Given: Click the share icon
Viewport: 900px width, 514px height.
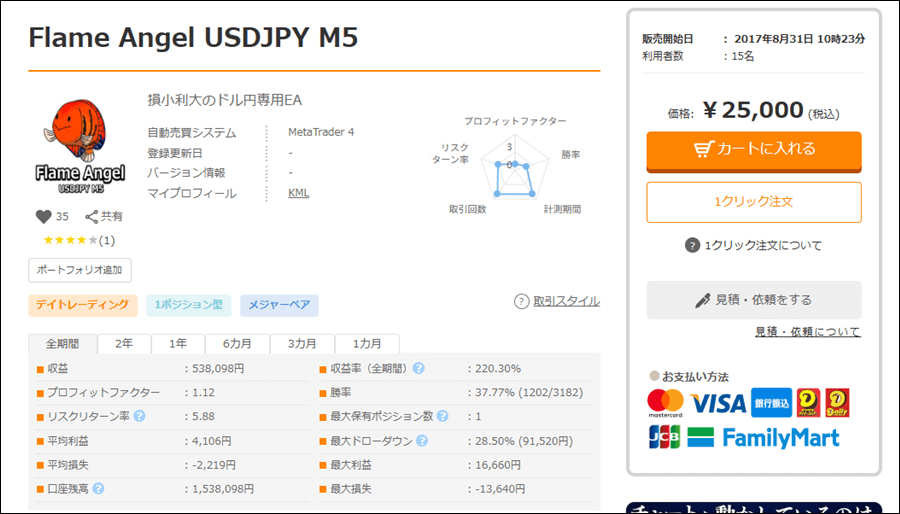Looking at the screenshot, I should pos(92,216).
